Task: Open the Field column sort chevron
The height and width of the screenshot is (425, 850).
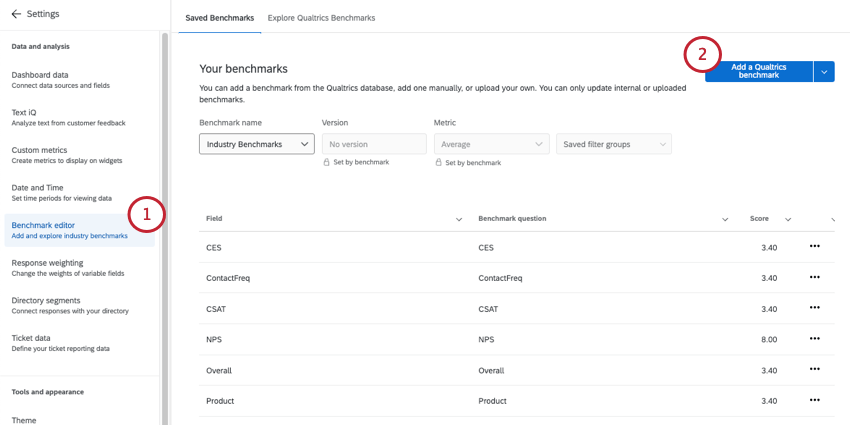Action: point(459,219)
